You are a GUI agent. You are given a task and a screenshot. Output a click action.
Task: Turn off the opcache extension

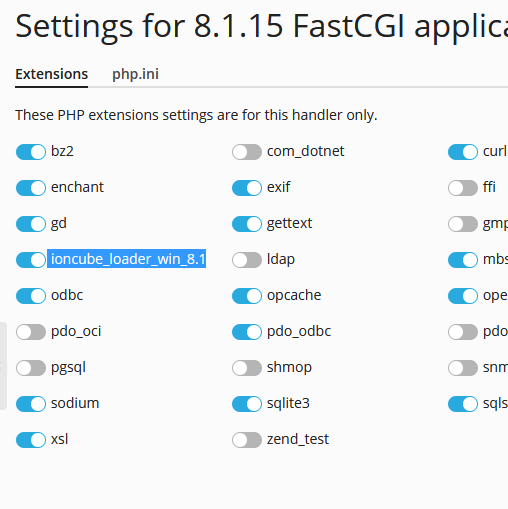click(247, 296)
